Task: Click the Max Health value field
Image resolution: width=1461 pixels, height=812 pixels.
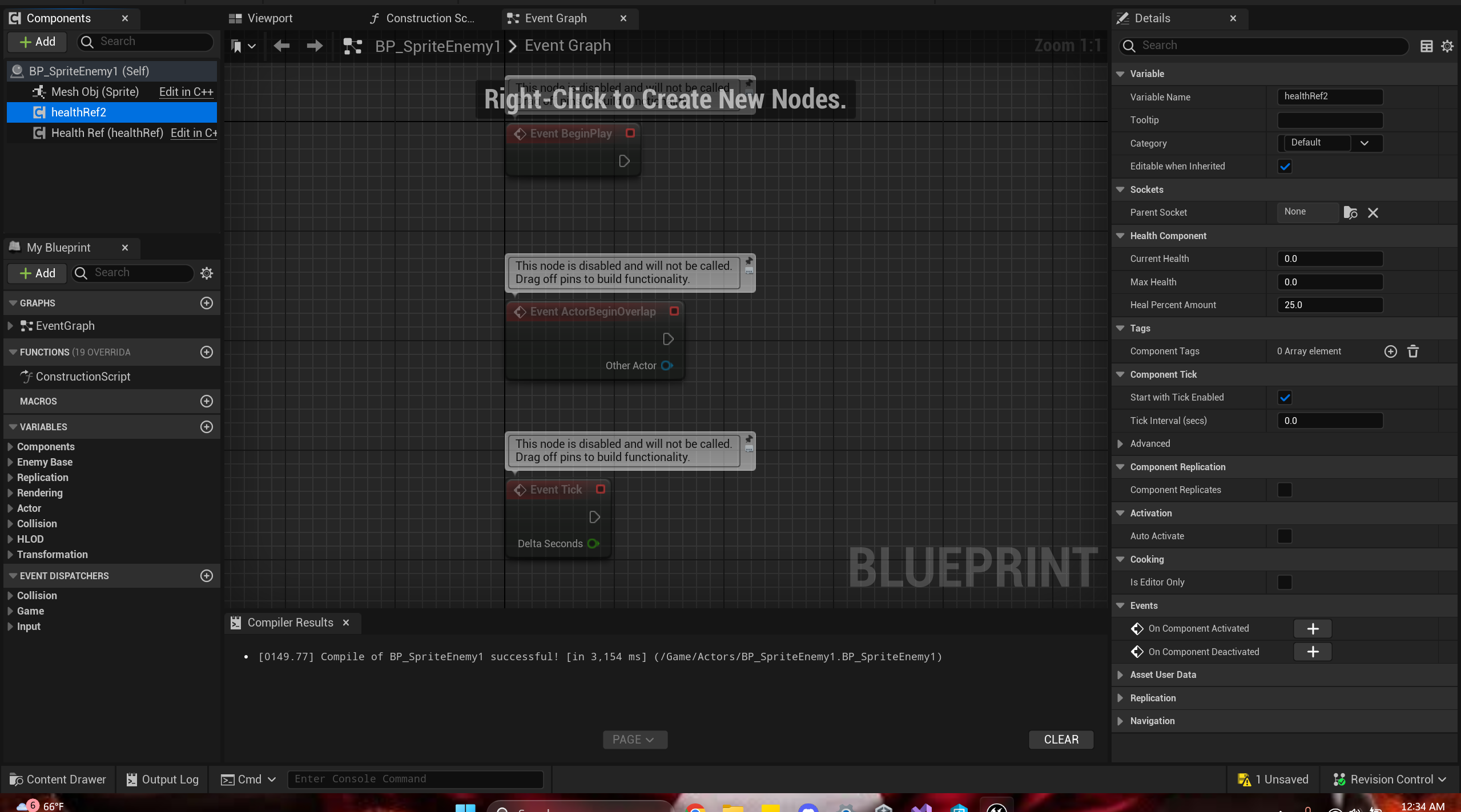Action: [x=1329, y=282]
